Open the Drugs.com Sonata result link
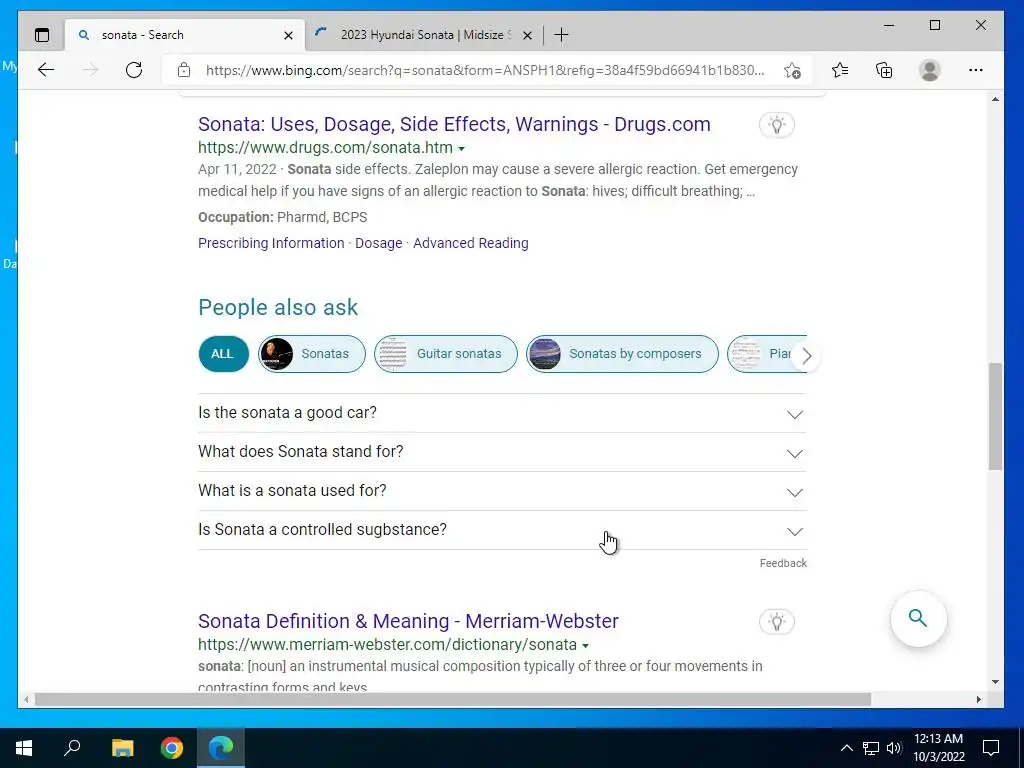 [454, 124]
